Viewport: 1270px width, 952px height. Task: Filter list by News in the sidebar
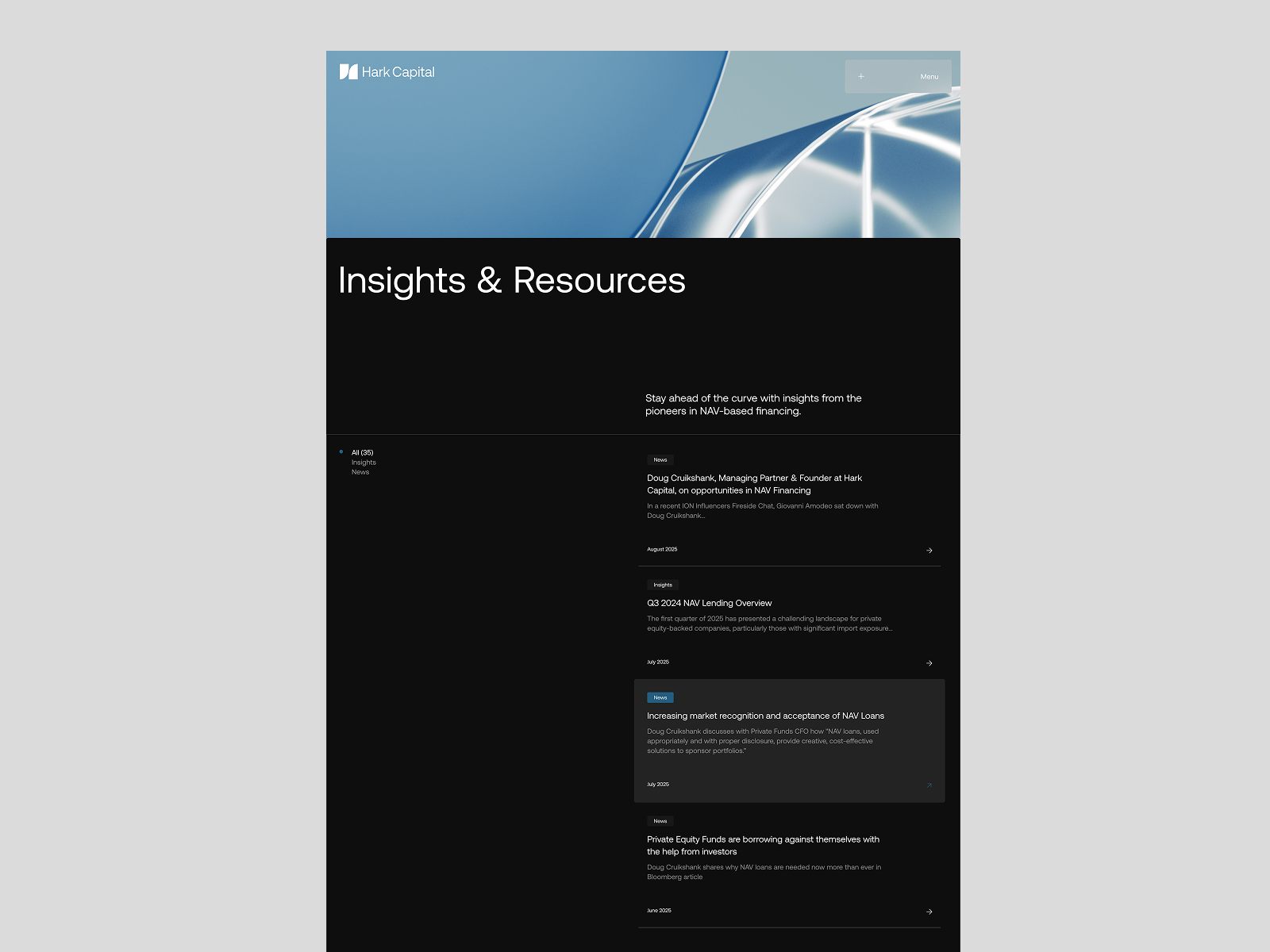(x=360, y=472)
